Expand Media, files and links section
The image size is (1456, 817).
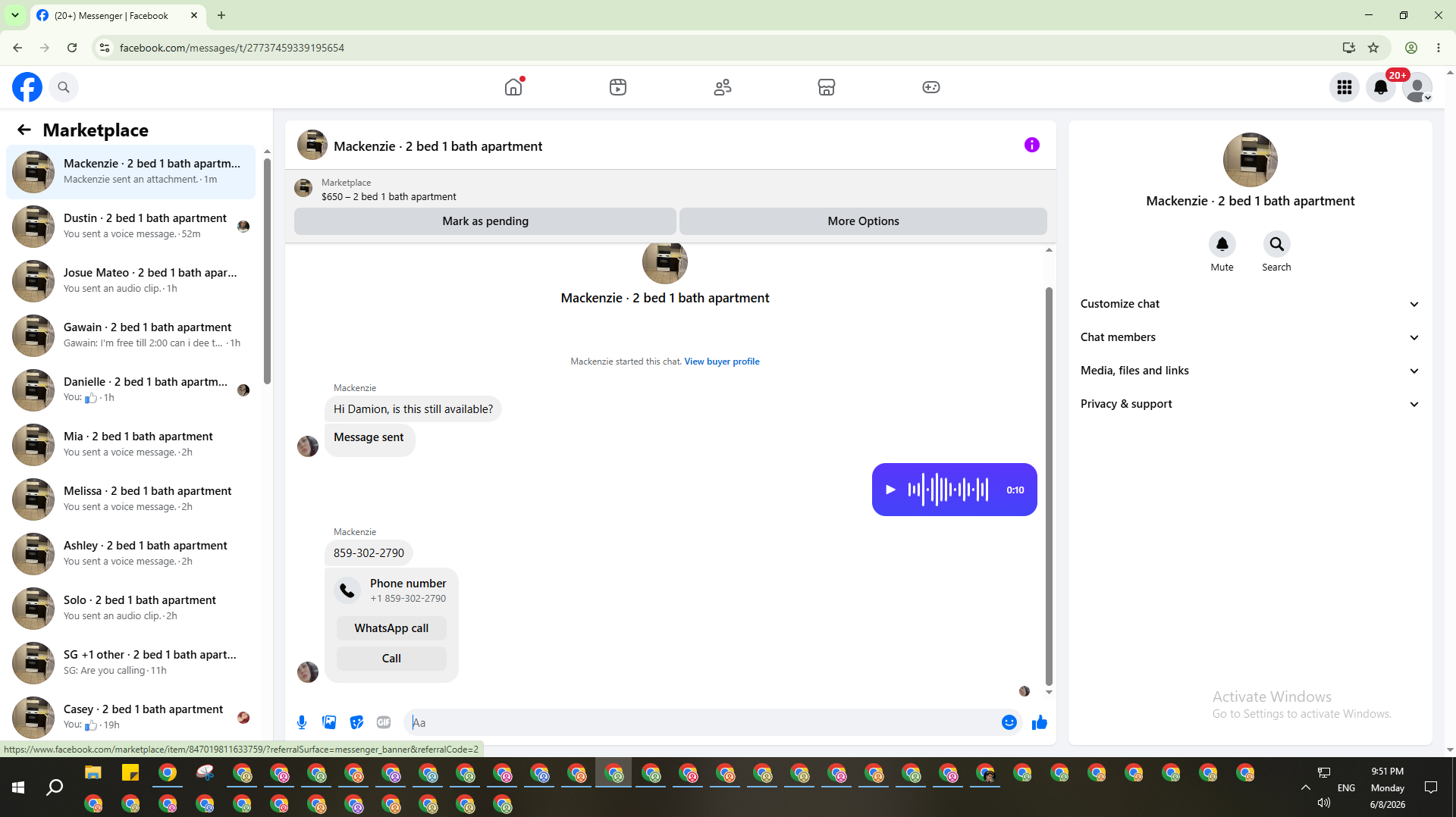point(1250,371)
